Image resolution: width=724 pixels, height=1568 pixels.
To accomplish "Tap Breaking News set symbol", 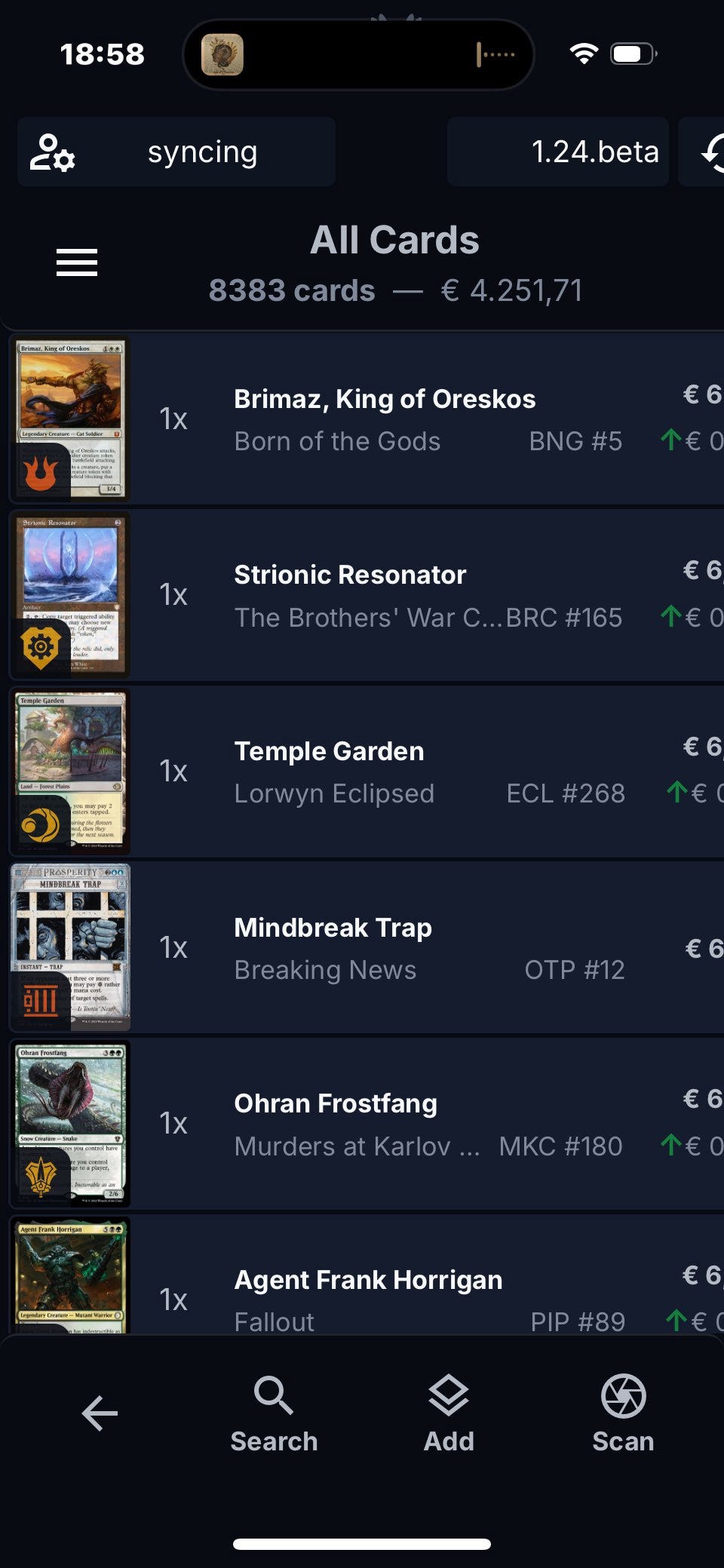I will point(41,1001).
